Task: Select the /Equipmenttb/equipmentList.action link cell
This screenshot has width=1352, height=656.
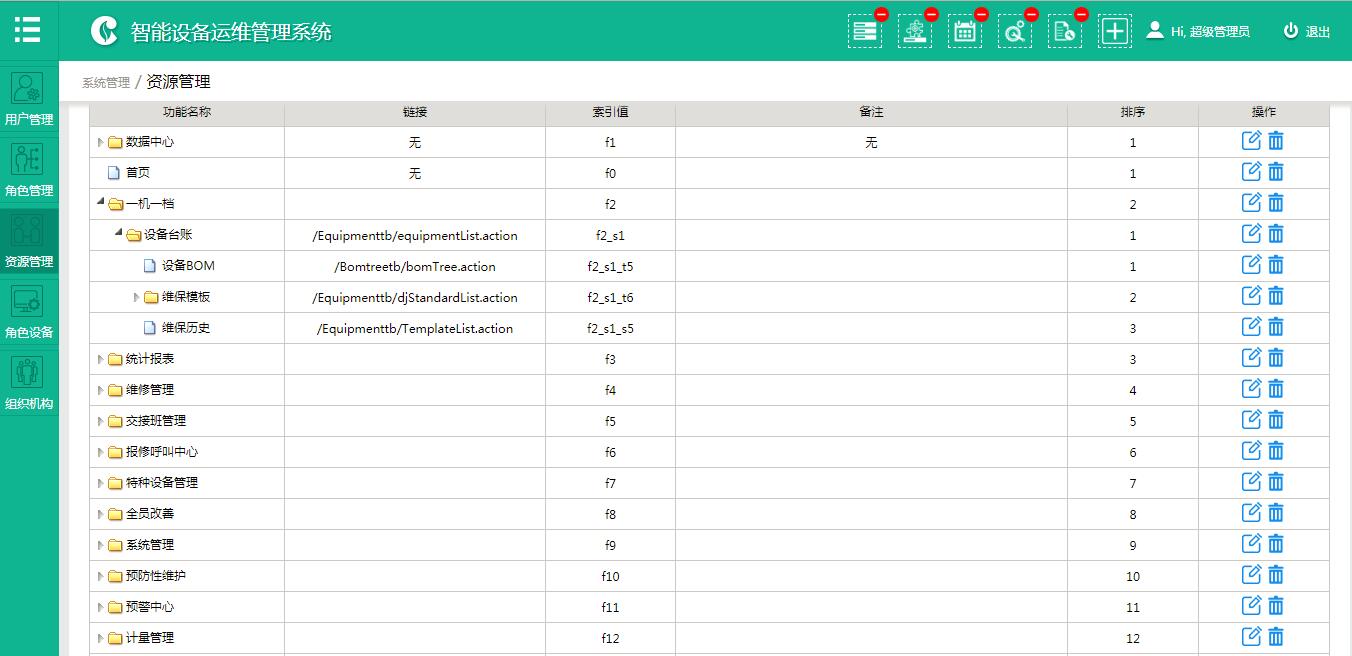Action: pos(415,236)
